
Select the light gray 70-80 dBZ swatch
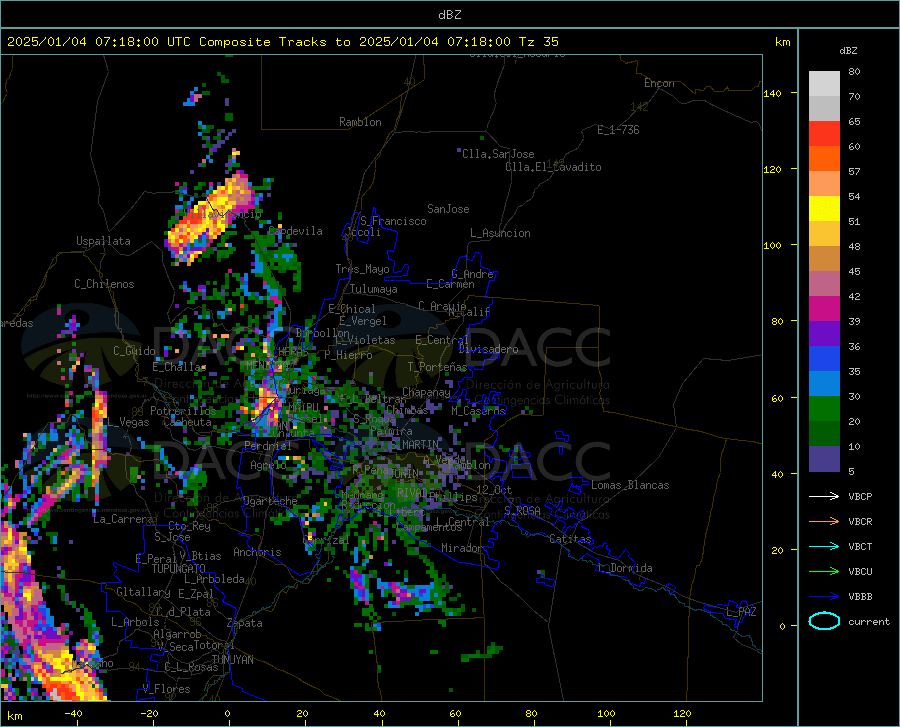824,84
